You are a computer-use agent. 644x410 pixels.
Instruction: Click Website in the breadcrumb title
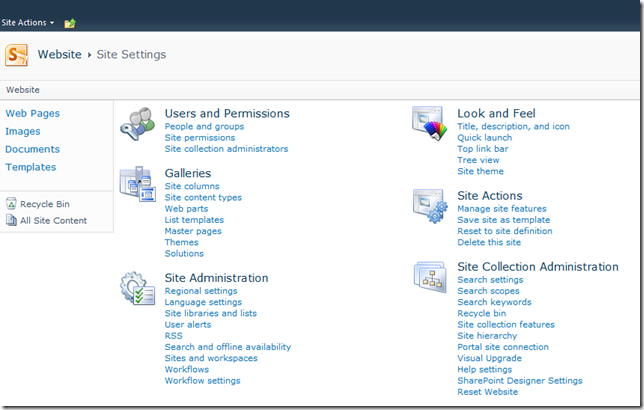60,55
